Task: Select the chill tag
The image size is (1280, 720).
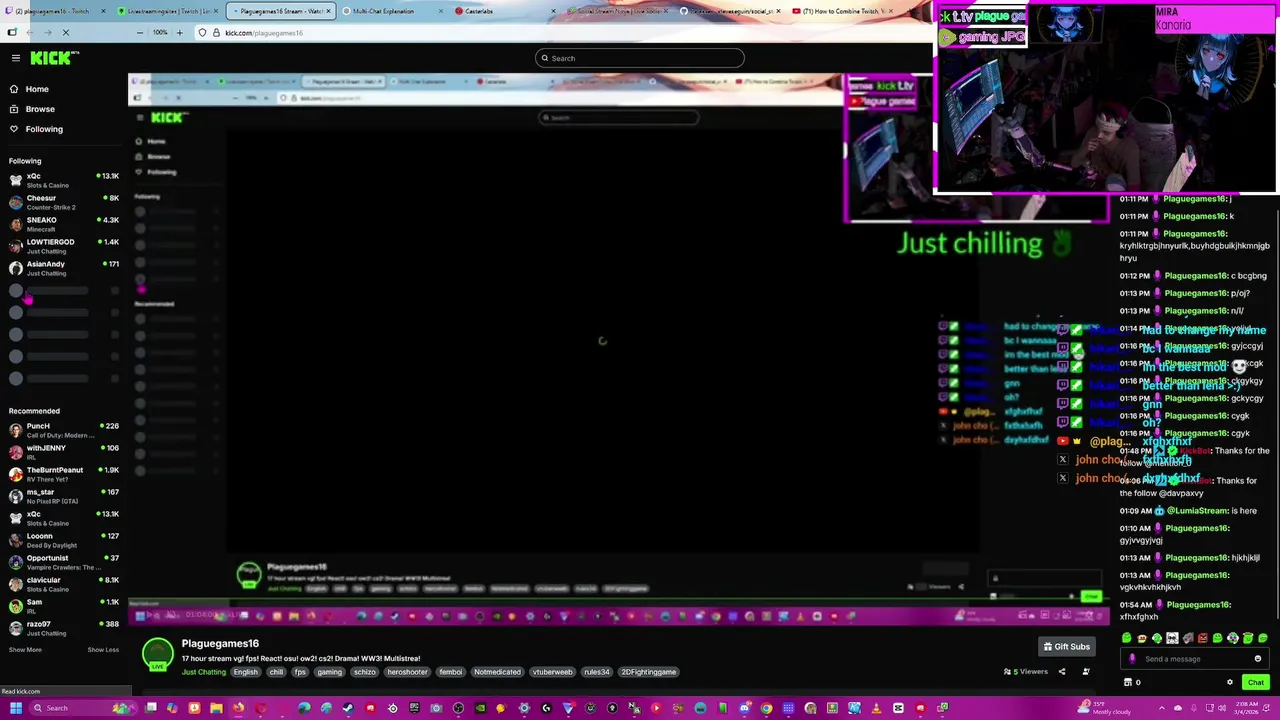Action: 277,672
